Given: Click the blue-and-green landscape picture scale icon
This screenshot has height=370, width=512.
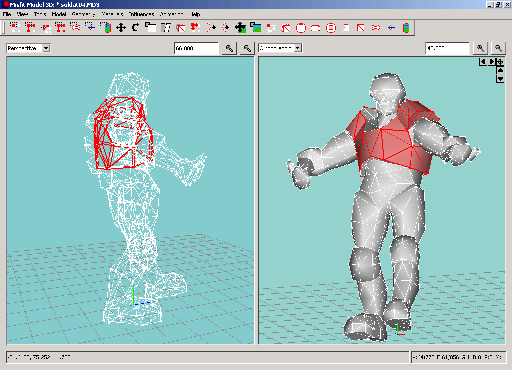Looking at the screenshot, I should coord(256,27).
